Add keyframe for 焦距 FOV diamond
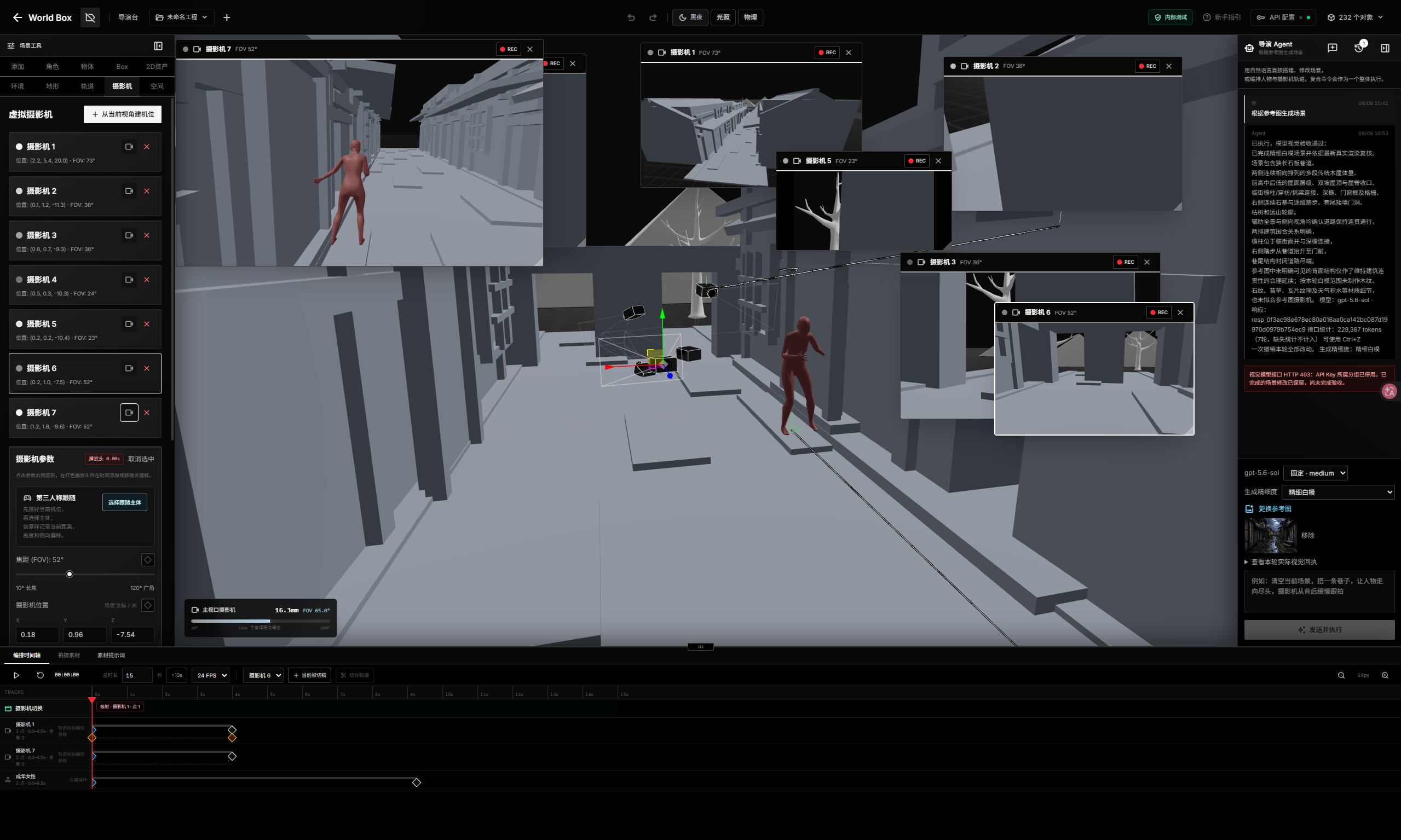Viewport: 1401px width, 840px height. tap(147, 560)
